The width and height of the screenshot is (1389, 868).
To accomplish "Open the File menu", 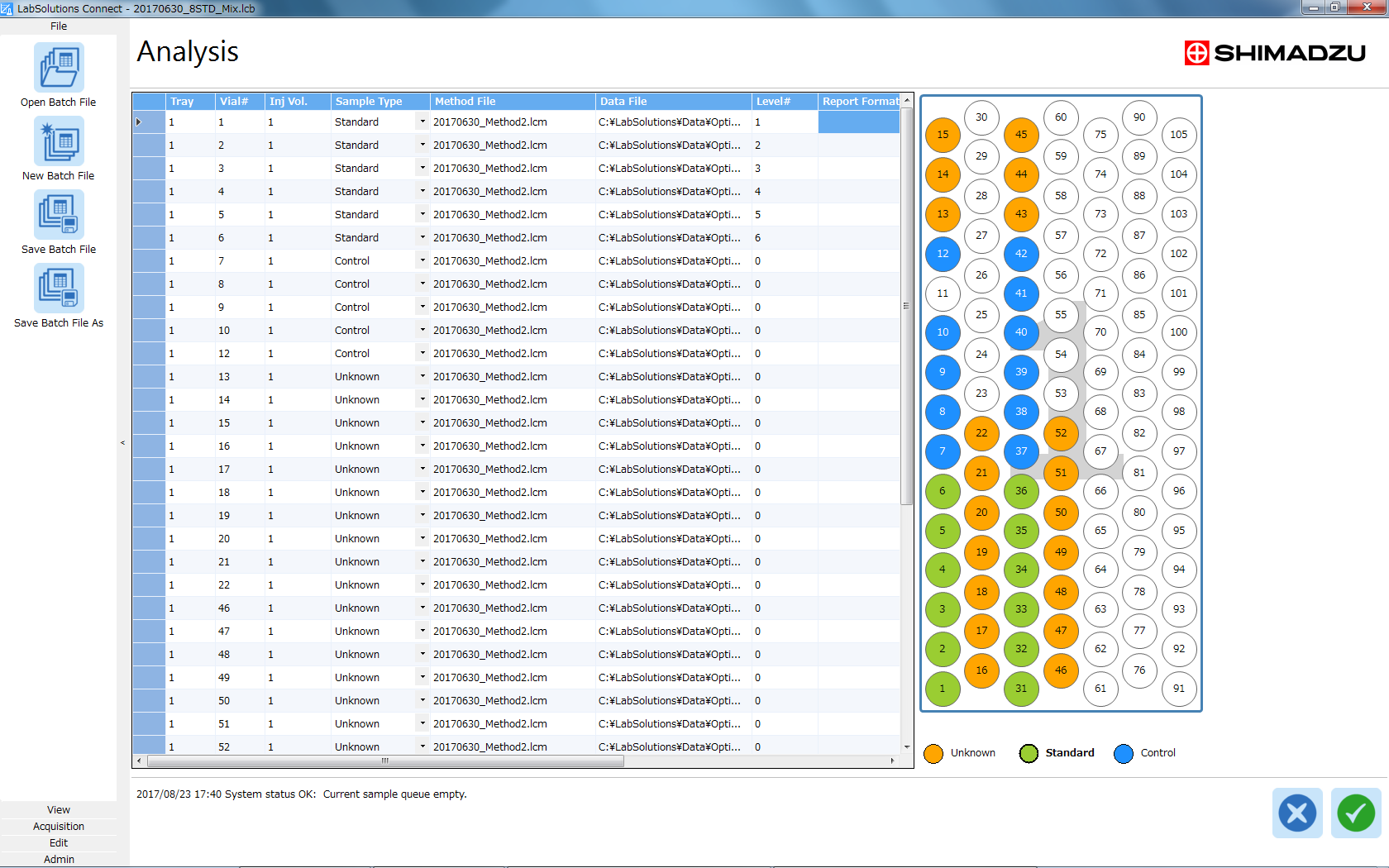I will 58,26.
